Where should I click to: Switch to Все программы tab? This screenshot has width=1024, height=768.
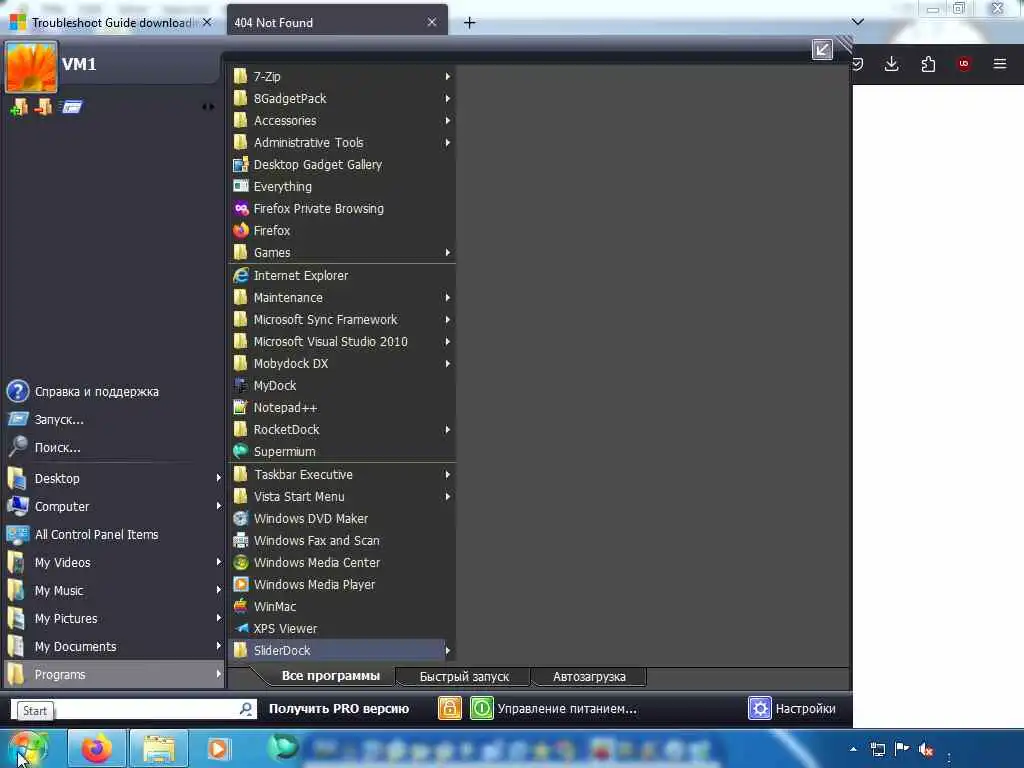(x=330, y=676)
